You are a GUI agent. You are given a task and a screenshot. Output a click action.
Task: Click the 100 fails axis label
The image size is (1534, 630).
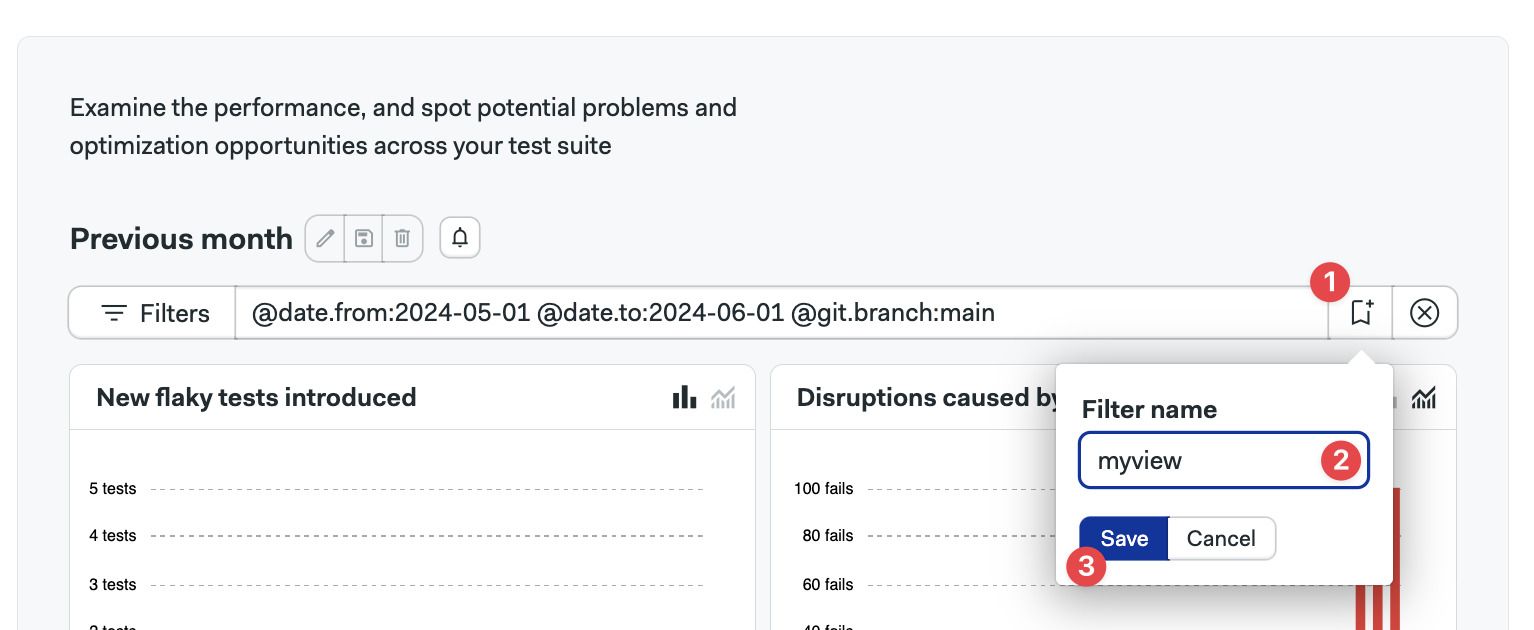pyautogui.click(x=824, y=489)
